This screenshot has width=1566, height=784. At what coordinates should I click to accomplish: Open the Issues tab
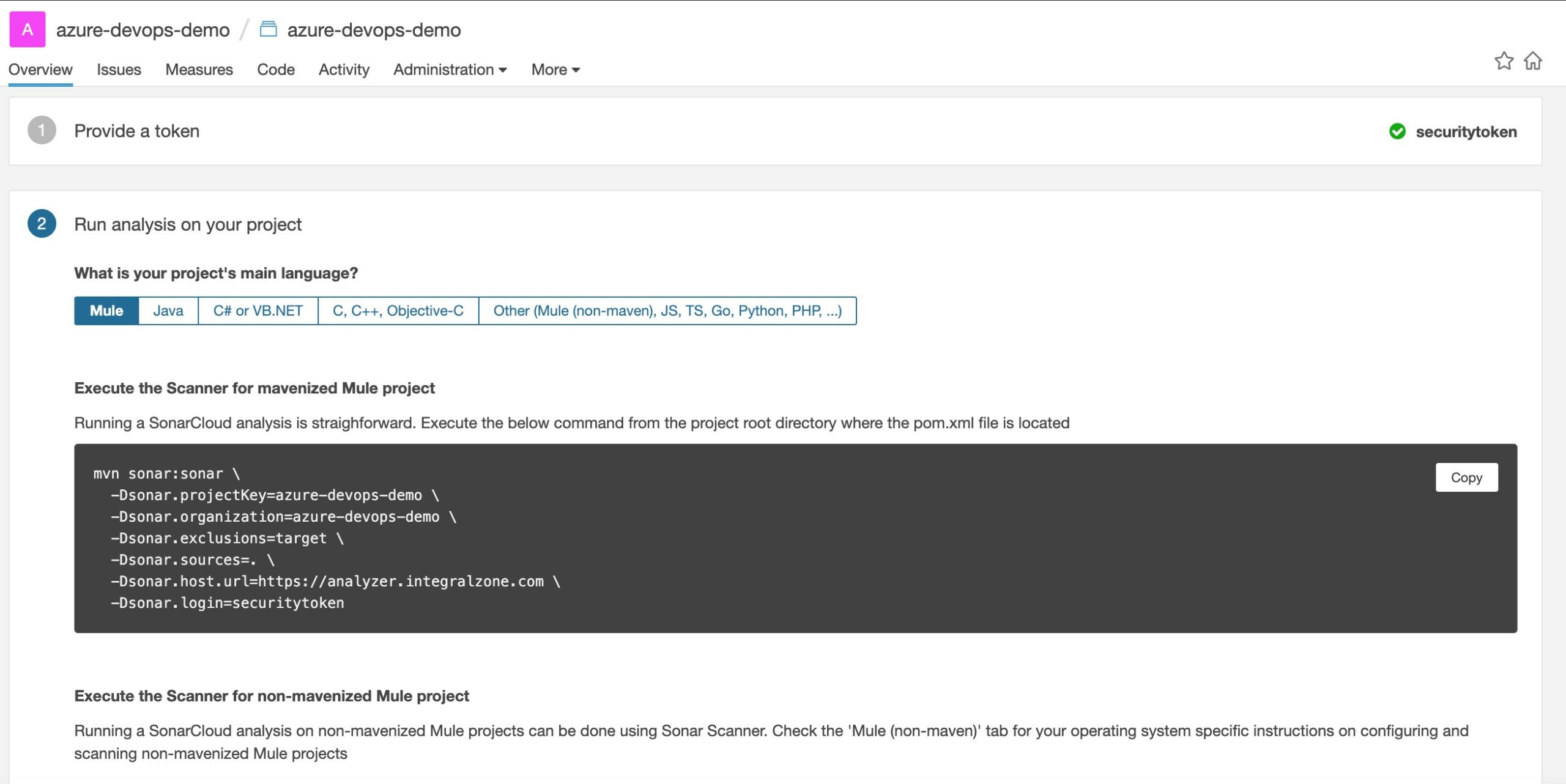coord(119,70)
